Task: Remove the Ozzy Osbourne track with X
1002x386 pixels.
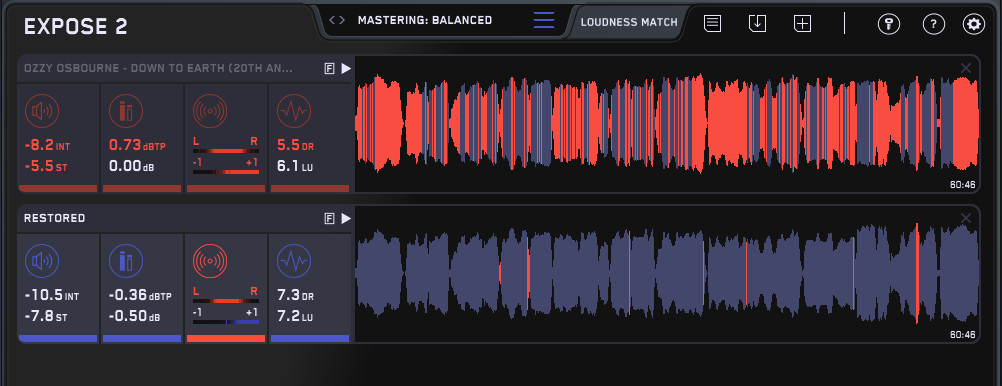Action: click(x=966, y=68)
